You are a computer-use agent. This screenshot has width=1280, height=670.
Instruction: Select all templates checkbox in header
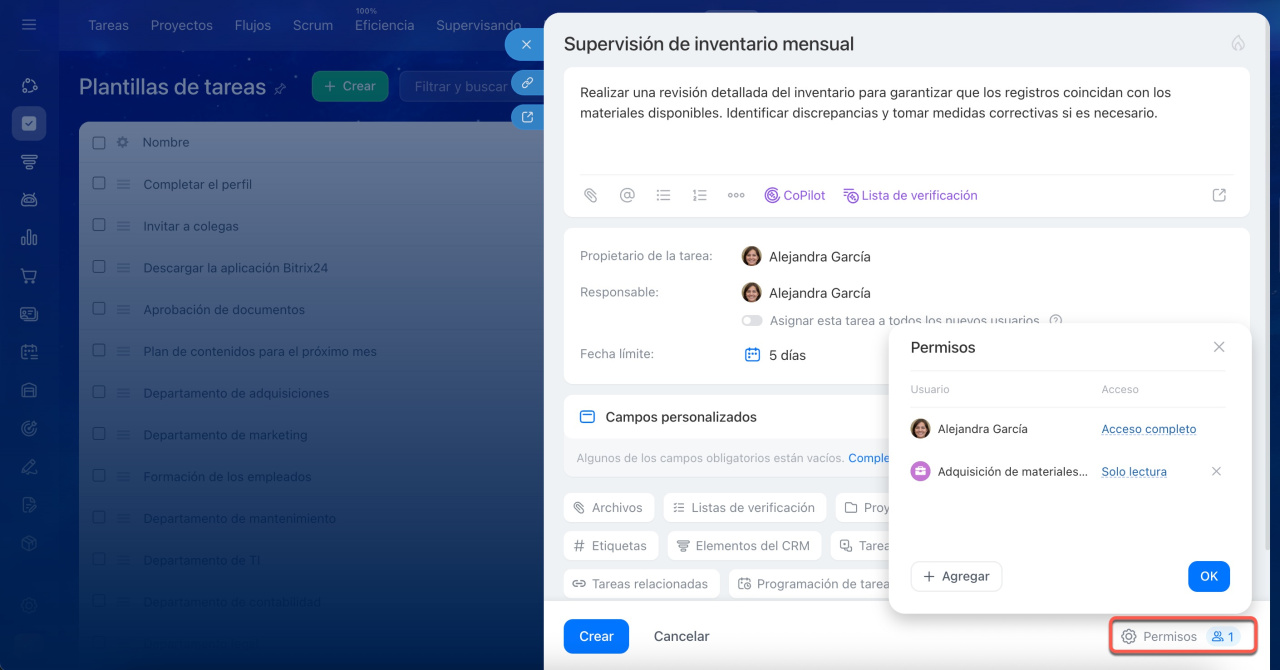pyautogui.click(x=99, y=143)
